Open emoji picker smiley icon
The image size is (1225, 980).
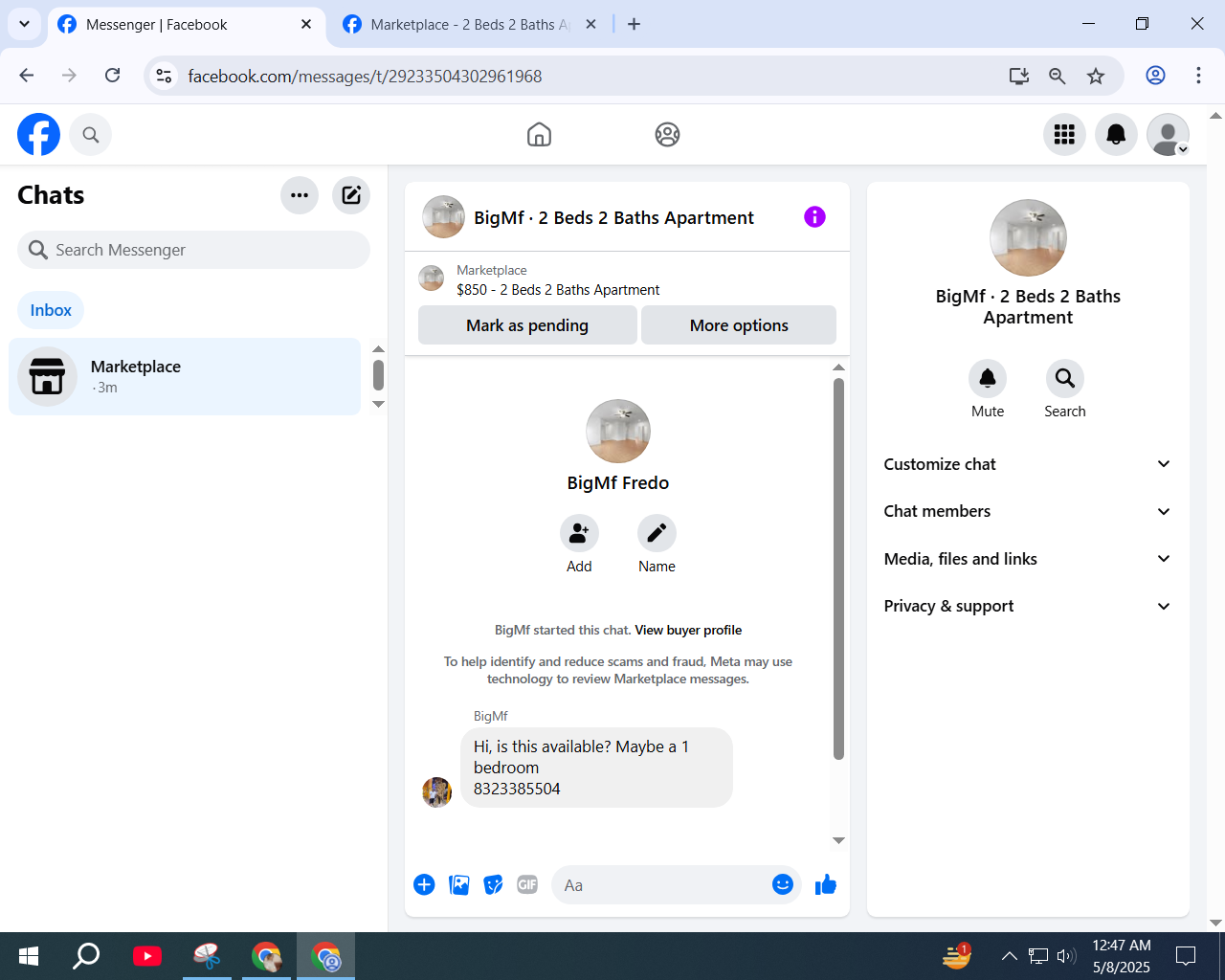coord(783,884)
